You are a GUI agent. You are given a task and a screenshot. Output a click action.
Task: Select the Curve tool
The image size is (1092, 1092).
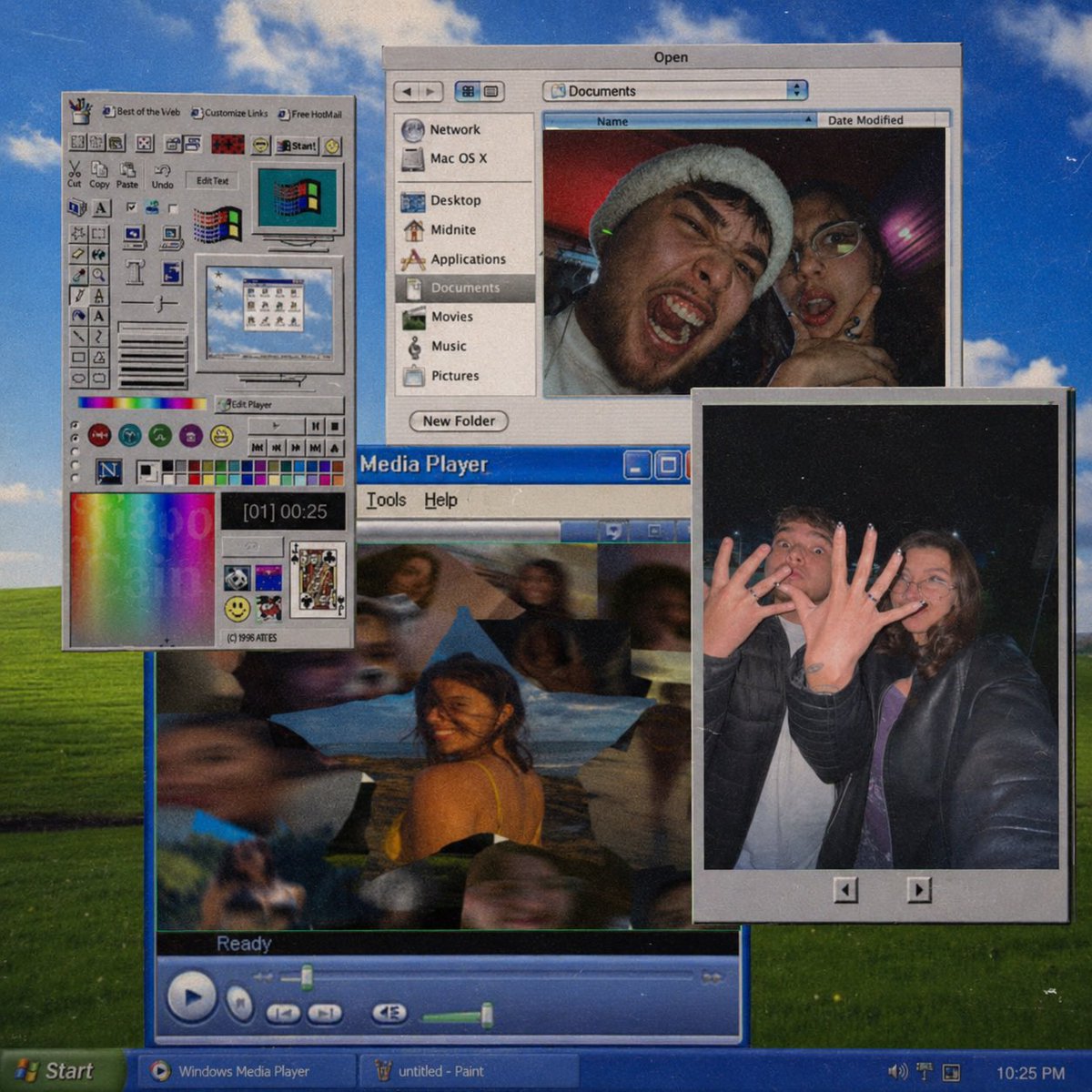click(99, 336)
